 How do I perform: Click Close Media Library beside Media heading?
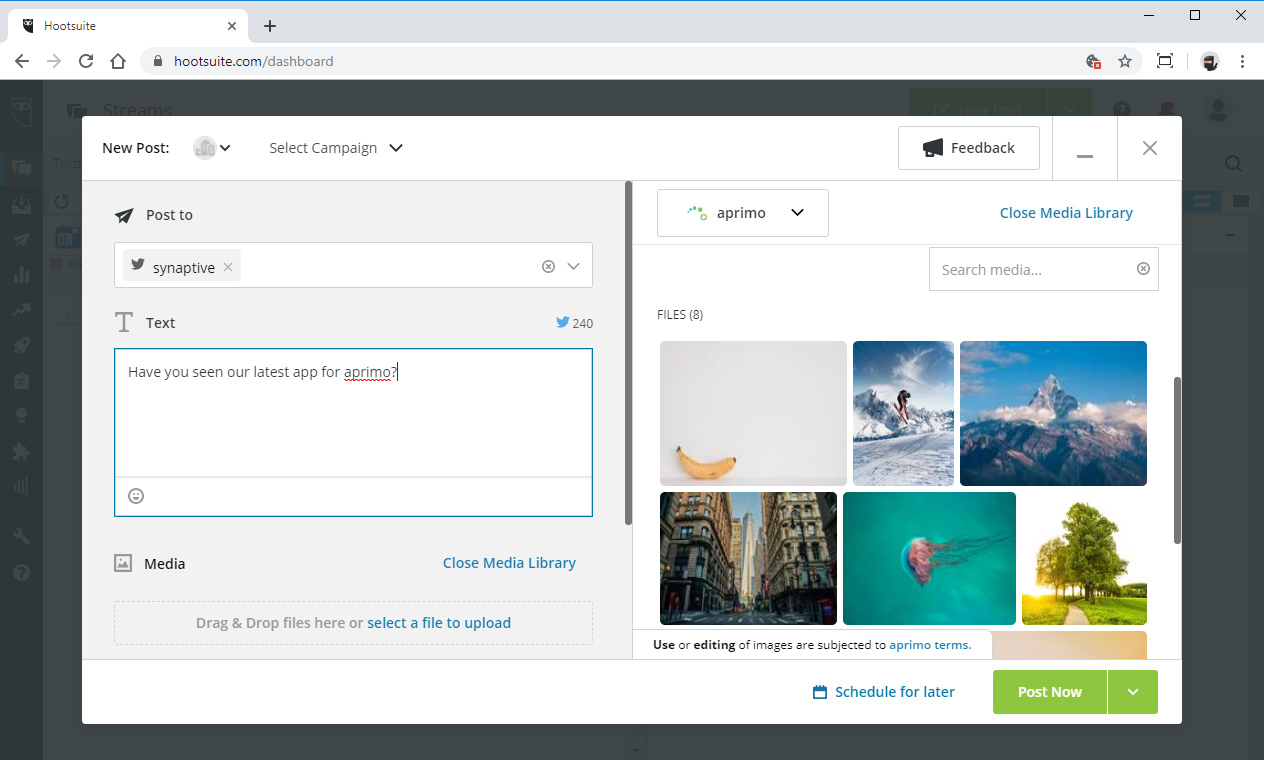(509, 563)
